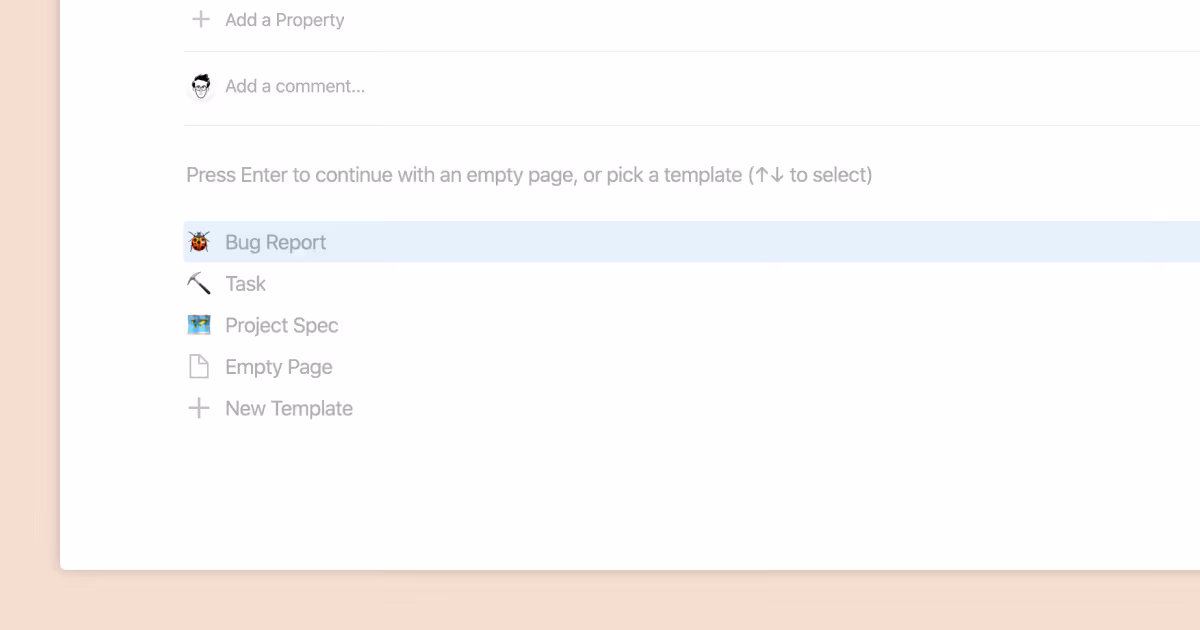Click inside the Add a comment field
The width and height of the screenshot is (1200, 630).
pyautogui.click(x=296, y=86)
